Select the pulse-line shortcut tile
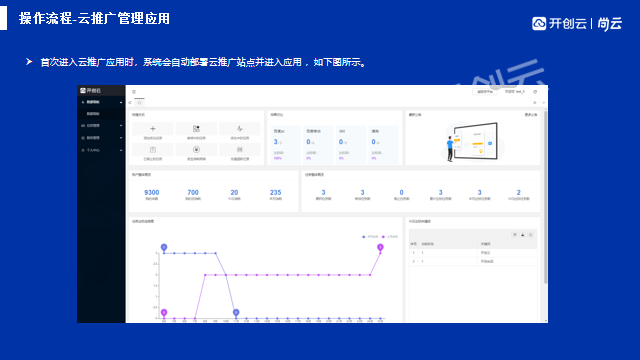Screen dimensions: 640x360 click(240, 129)
